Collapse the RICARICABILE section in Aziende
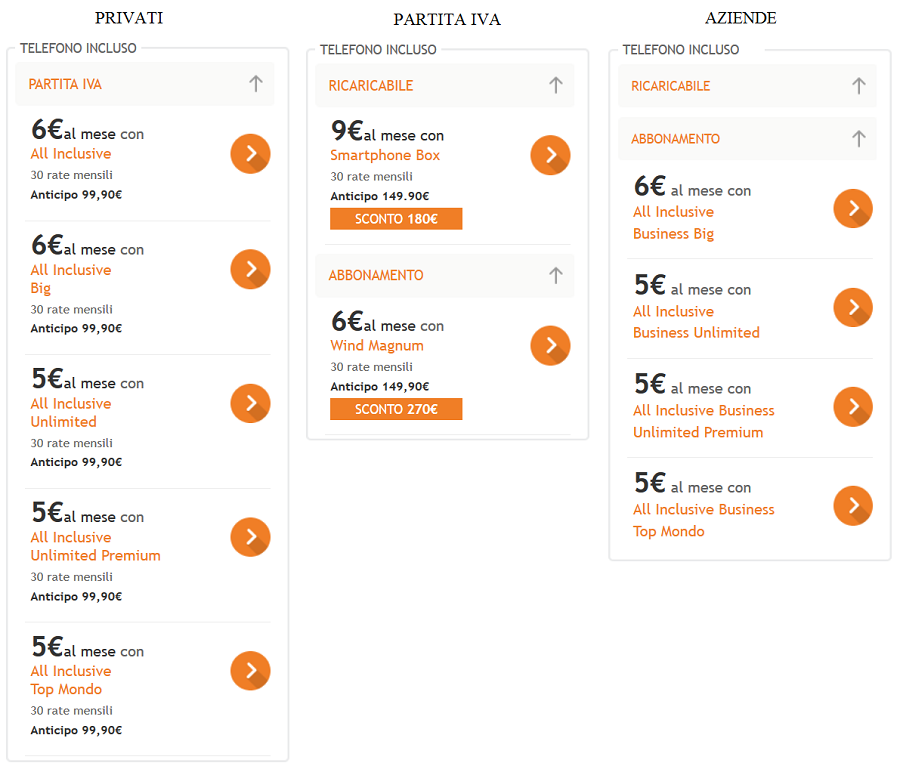The width and height of the screenshot is (900, 769). (x=859, y=86)
